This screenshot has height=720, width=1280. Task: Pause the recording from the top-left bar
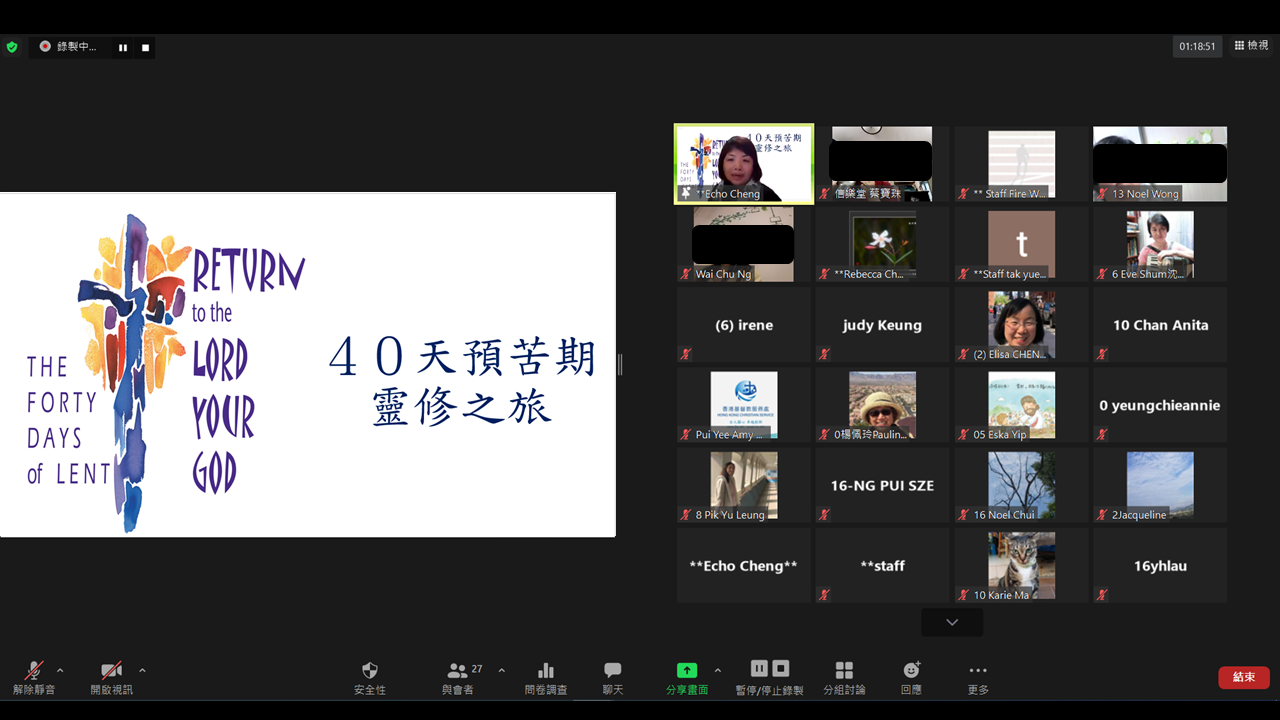tap(122, 46)
